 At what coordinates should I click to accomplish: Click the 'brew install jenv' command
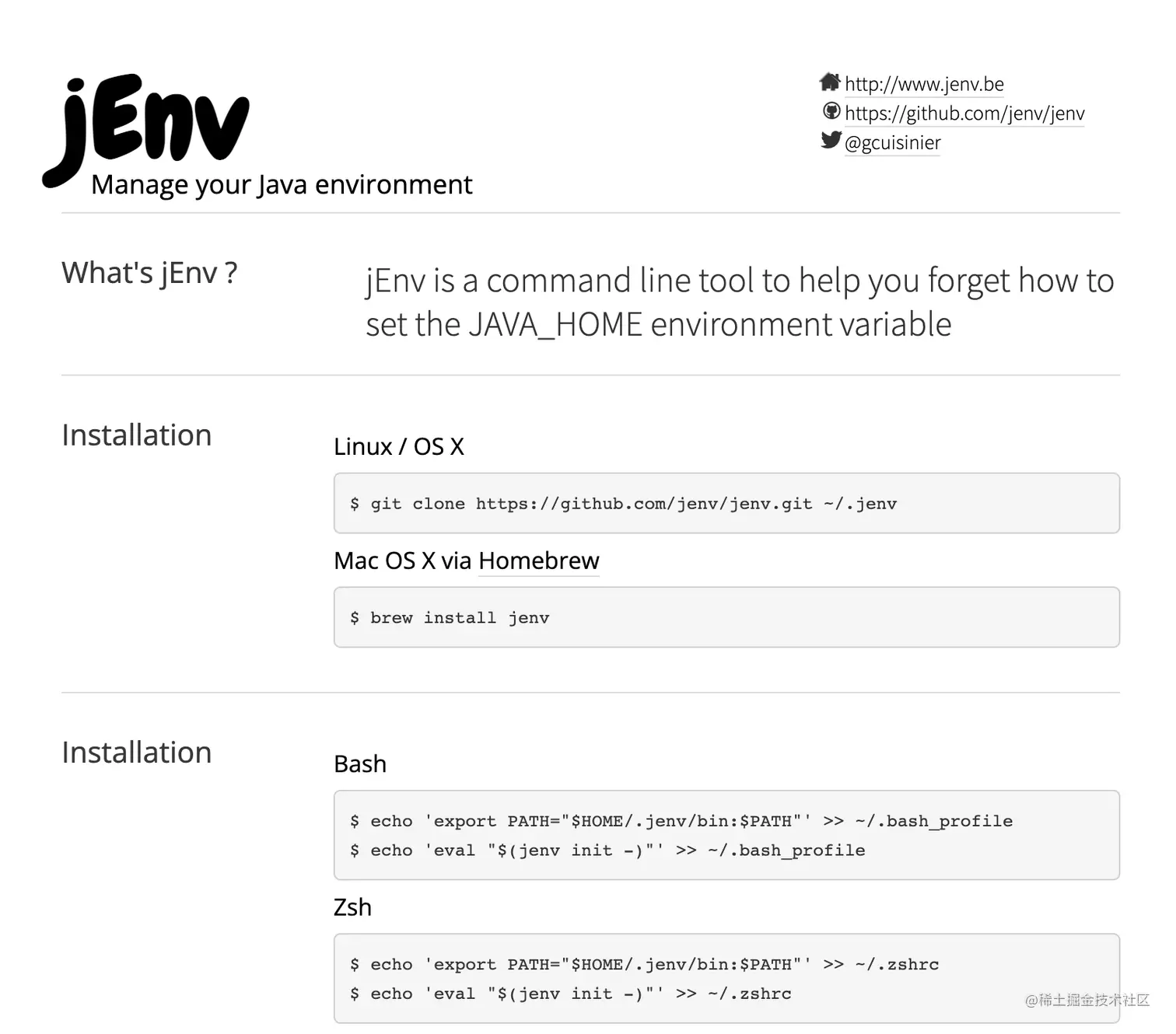[450, 618]
